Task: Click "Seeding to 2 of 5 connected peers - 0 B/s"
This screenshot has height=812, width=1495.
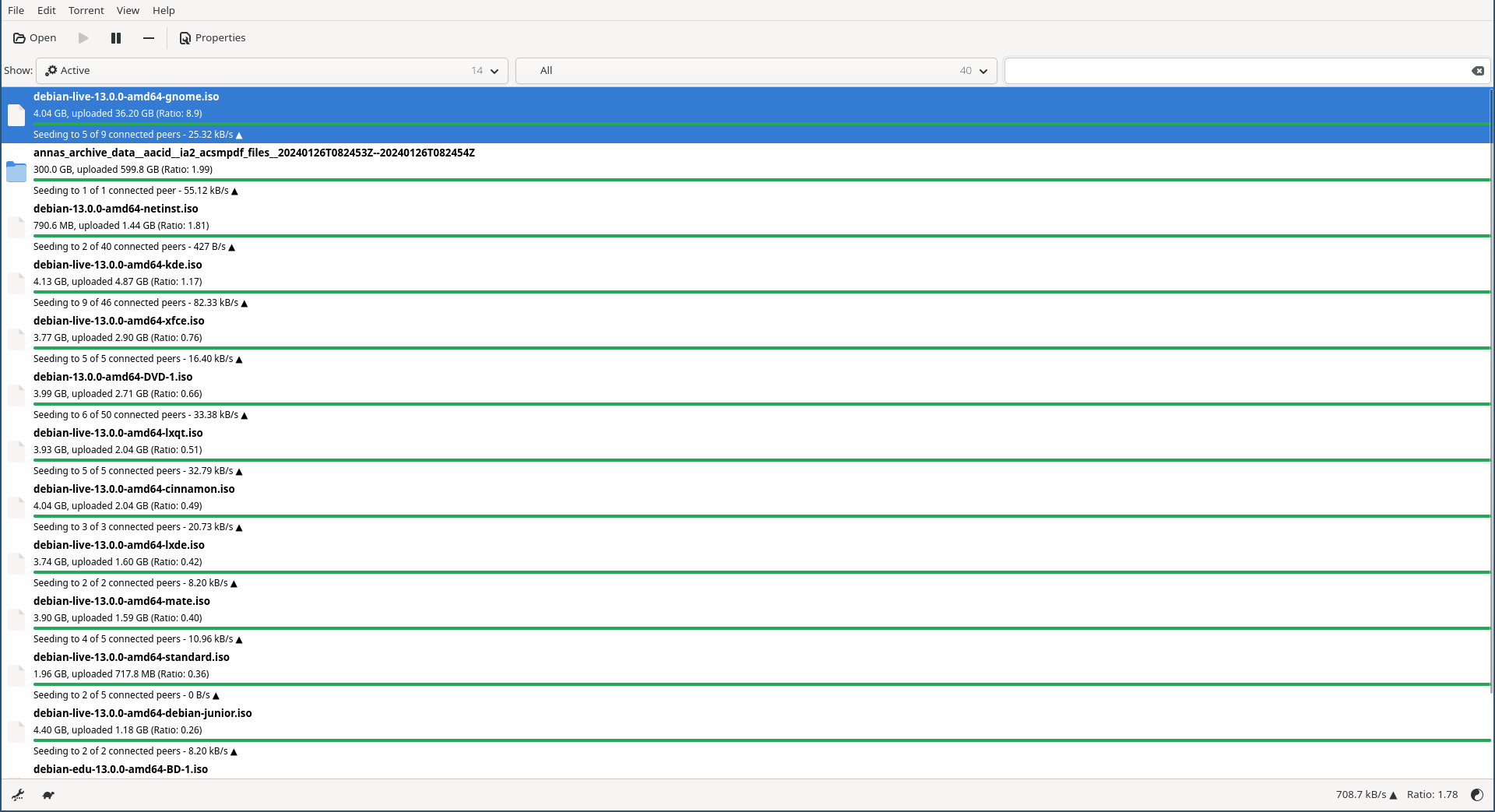Action: [x=126, y=695]
